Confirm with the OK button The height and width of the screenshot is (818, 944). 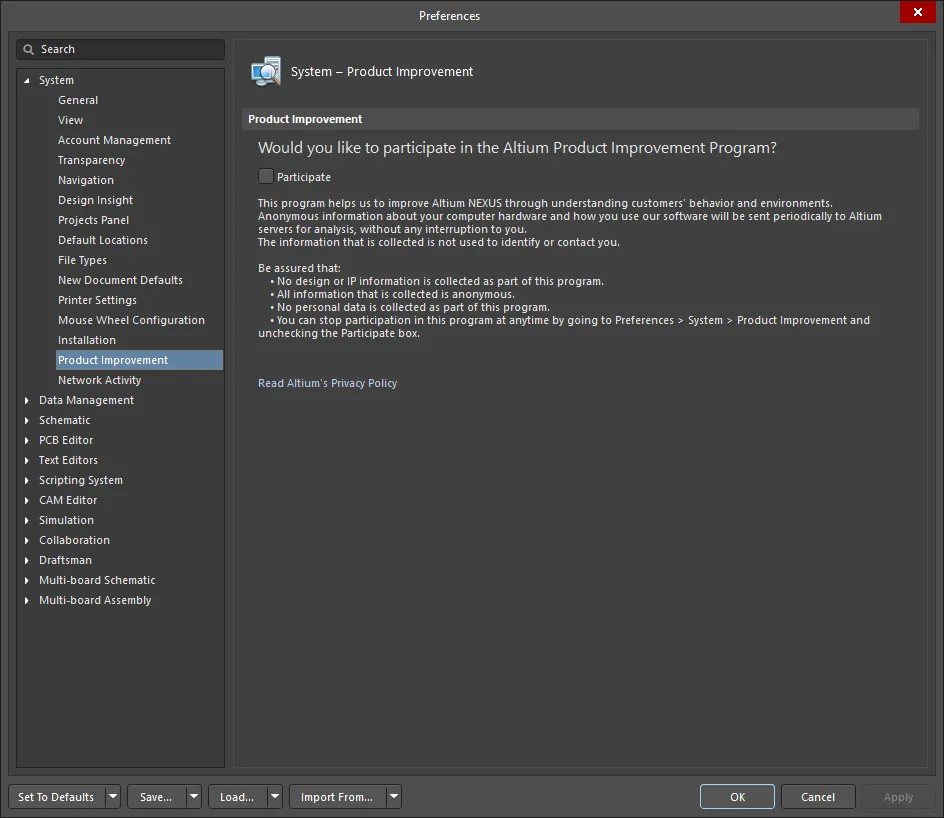(737, 796)
